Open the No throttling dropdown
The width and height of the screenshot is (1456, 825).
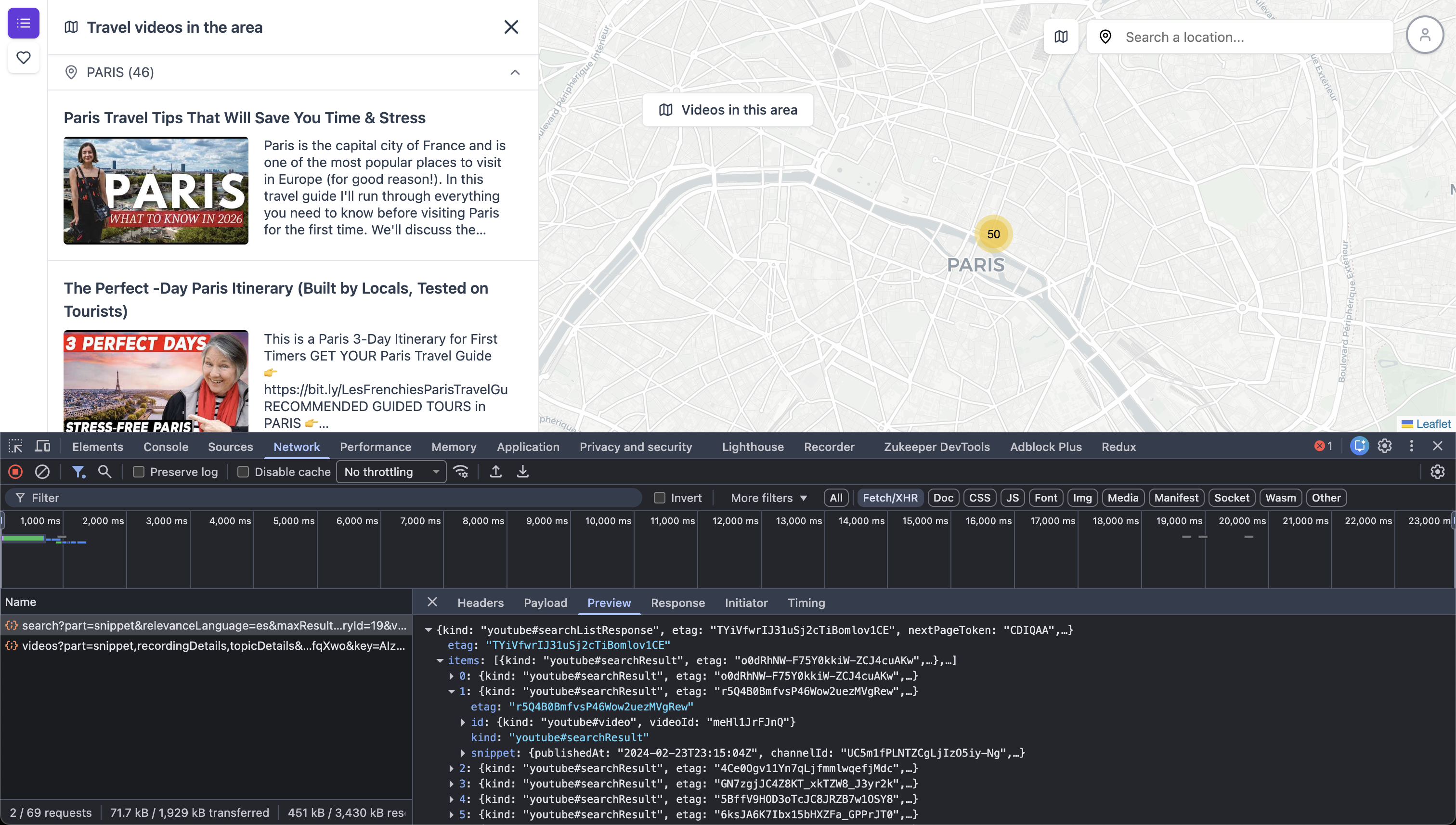pos(391,472)
